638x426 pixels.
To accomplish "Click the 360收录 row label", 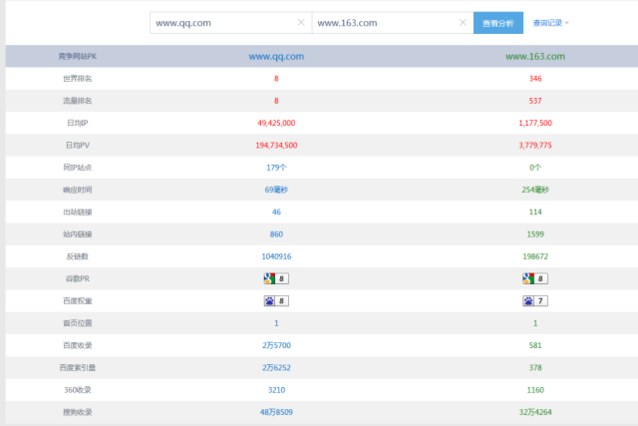I will click(x=77, y=390).
